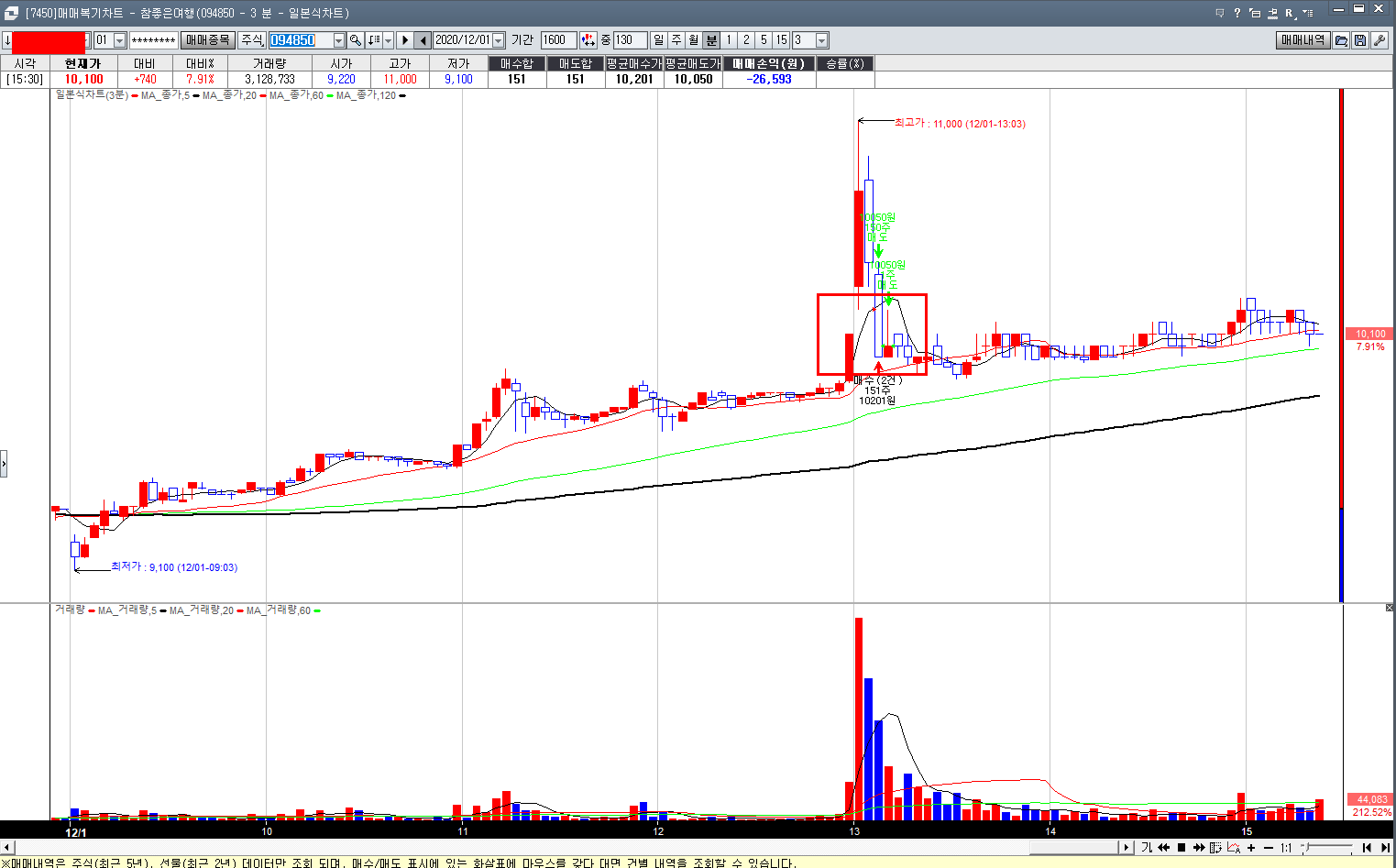Image resolution: width=1396 pixels, height=868 pixels.
Task: Click the MA_종가,120 legend label
Action: pos(366,95)
